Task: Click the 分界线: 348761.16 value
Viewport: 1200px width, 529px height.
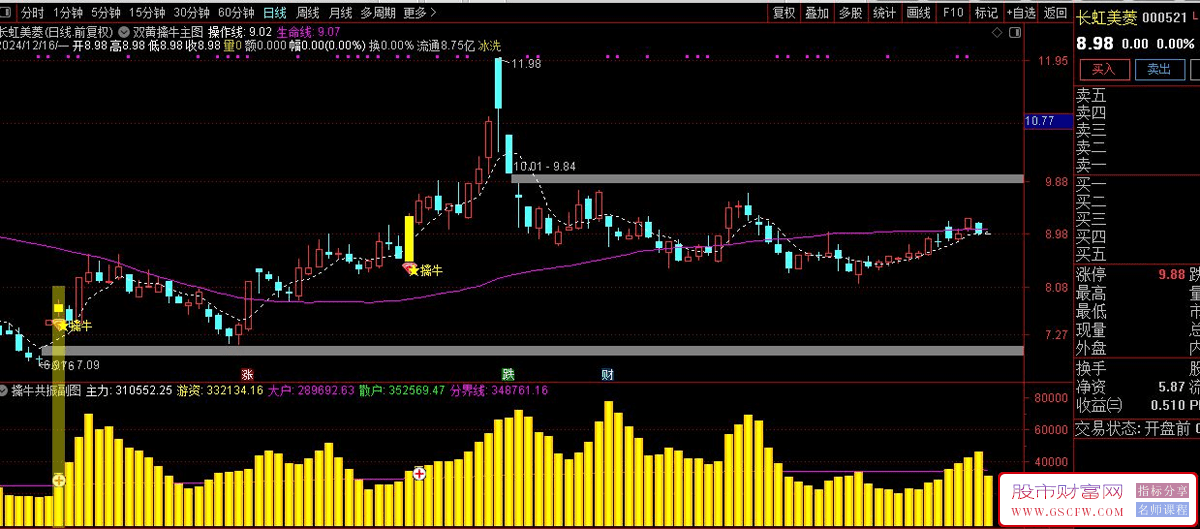Action: (x=499, y=390)
